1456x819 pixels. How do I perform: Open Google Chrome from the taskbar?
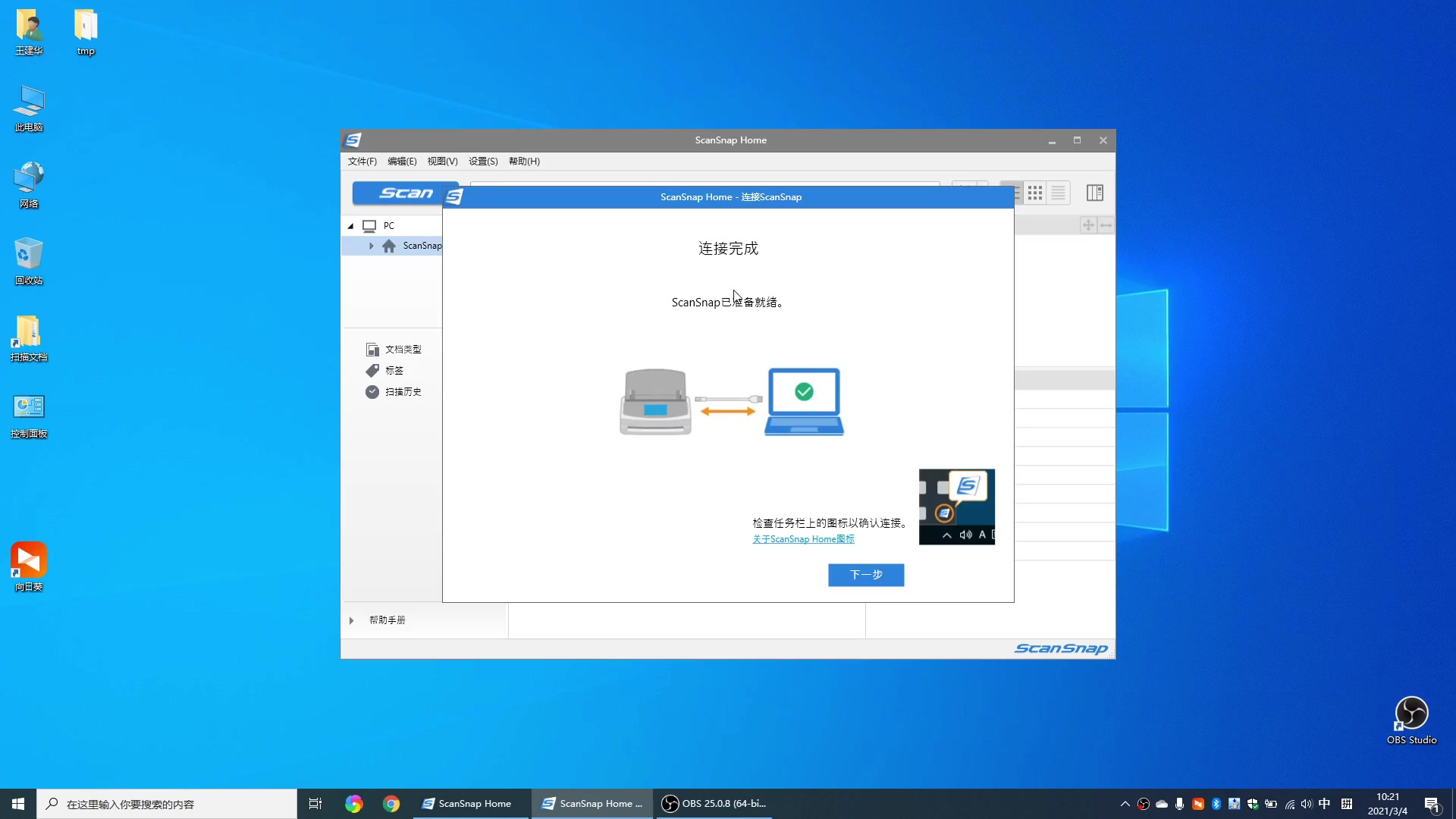pos(391,804)
